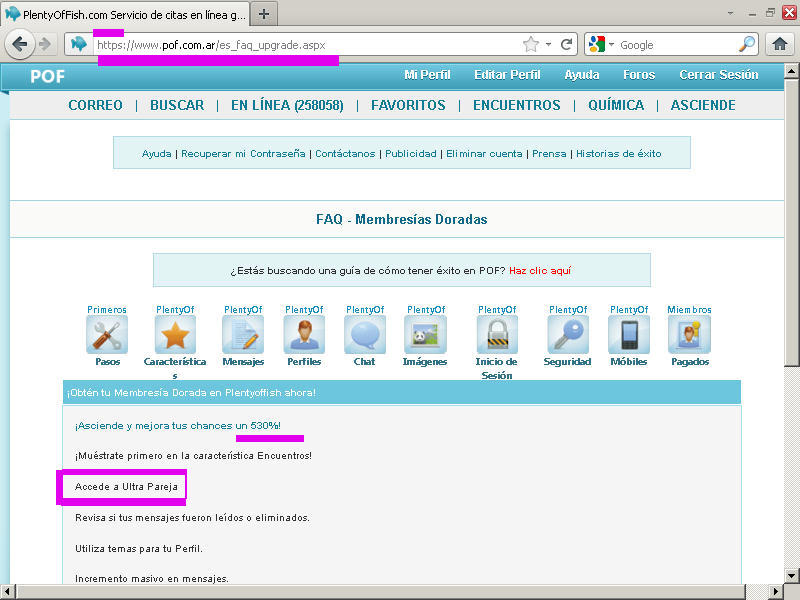Viewport: 800px width, 600px height.
Task: Click the Google search engine icon
Action: tap(596, 44)
